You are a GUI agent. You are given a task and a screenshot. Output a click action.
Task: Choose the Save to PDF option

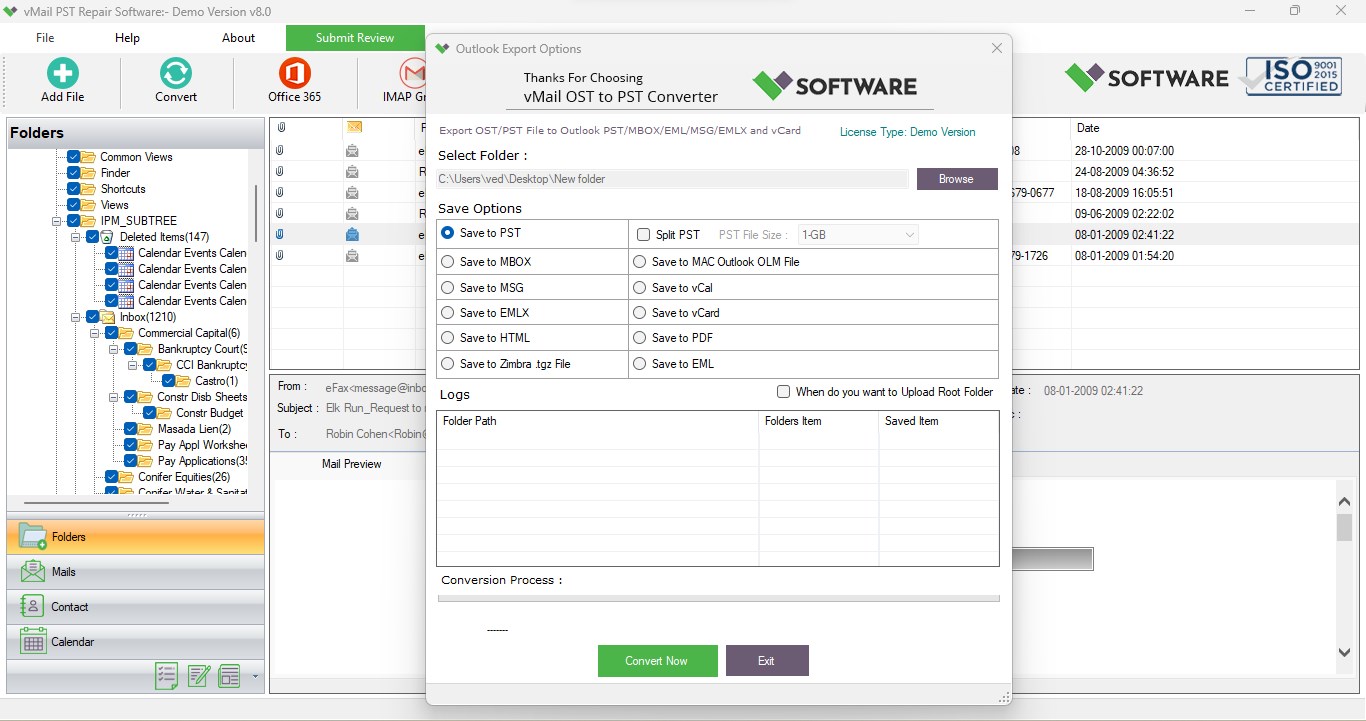[x=640, y=338]
